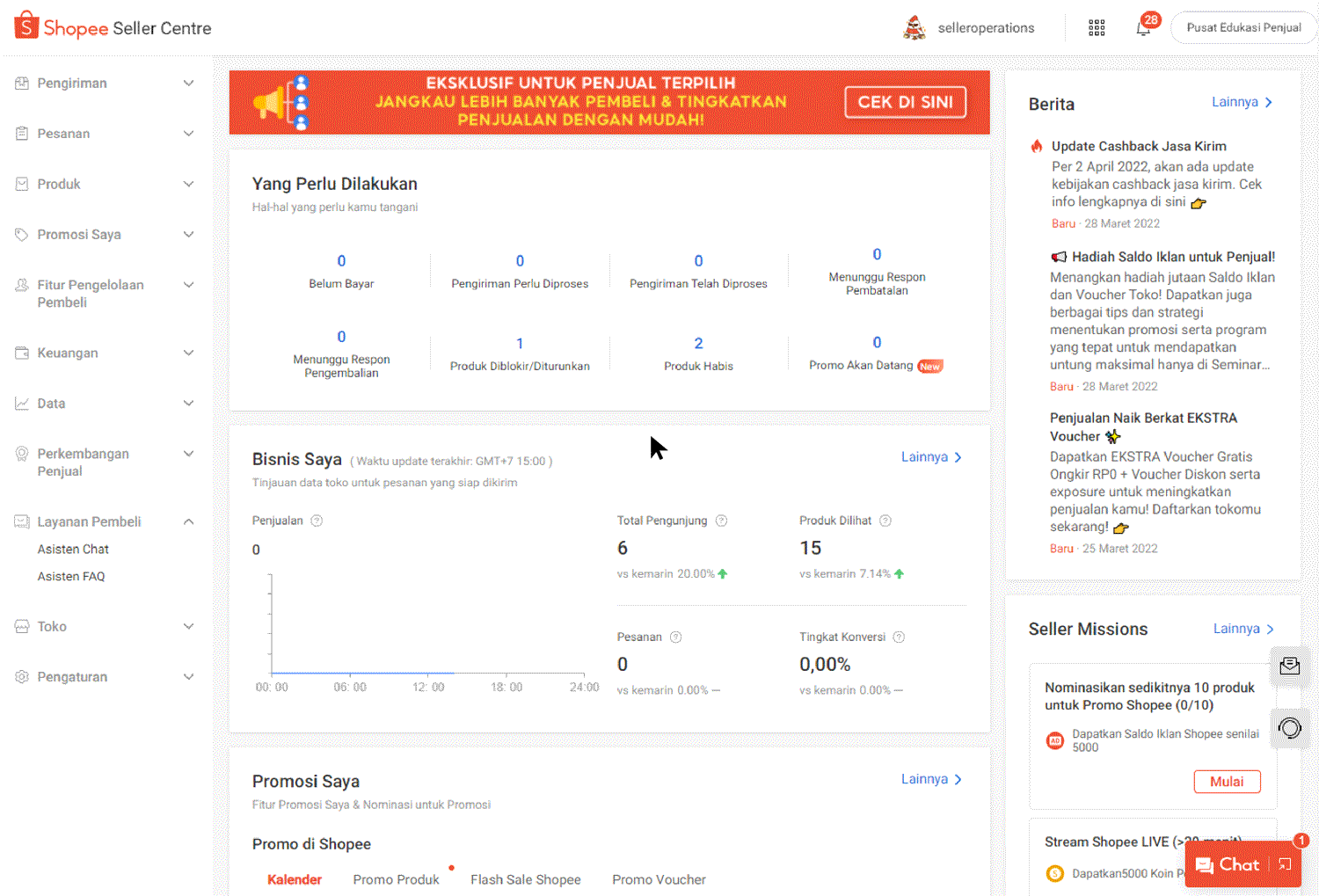
Task: Expand the Pesanan menu chevron
Action: click(188, 133)
